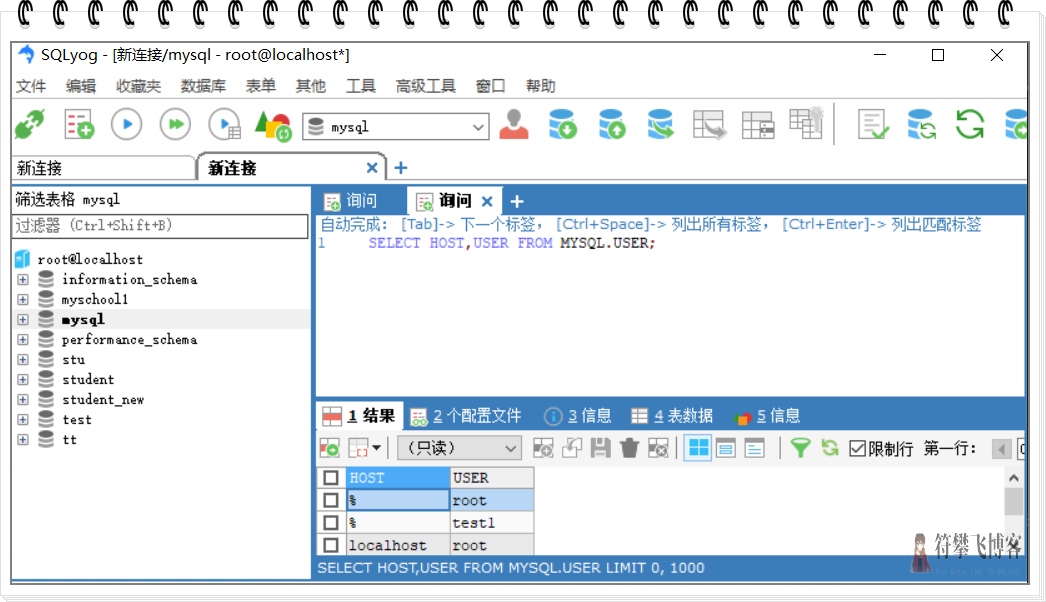Image resolution: width=1046 pixels, height=602 pixels.
Task: Expand the myschool1 database node
Action: coord(23,300)
